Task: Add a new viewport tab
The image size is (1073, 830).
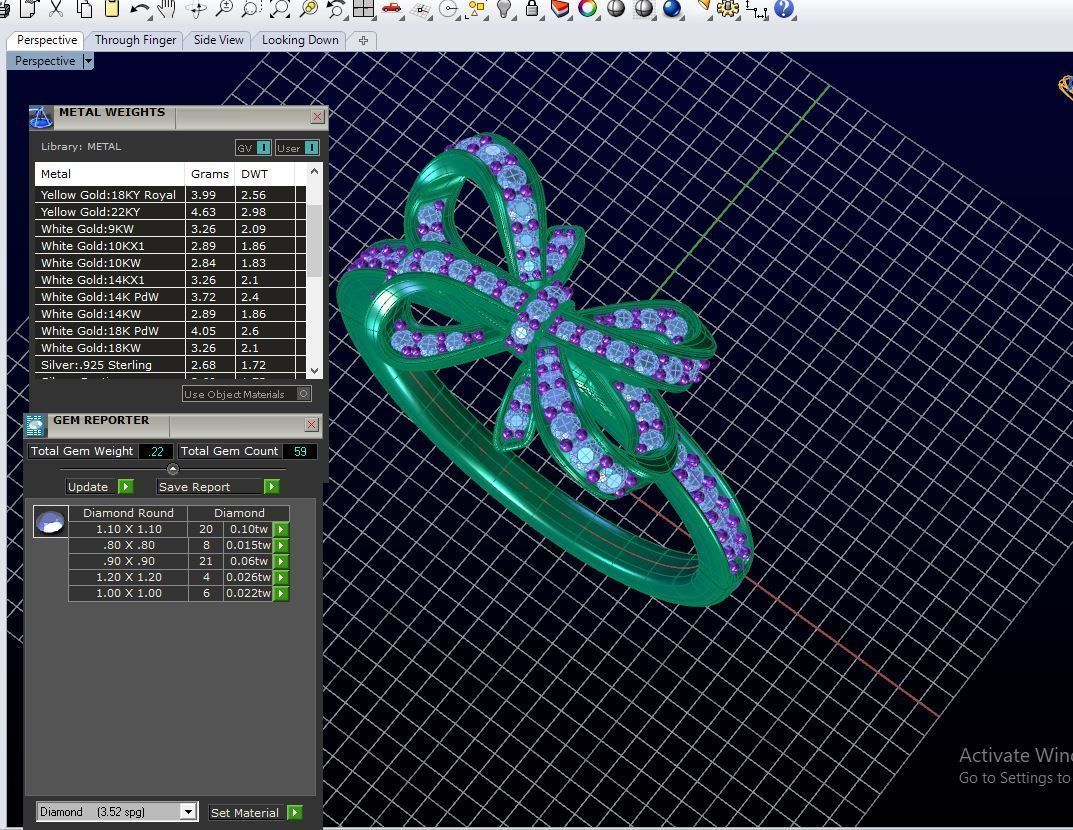Action: 363,40
